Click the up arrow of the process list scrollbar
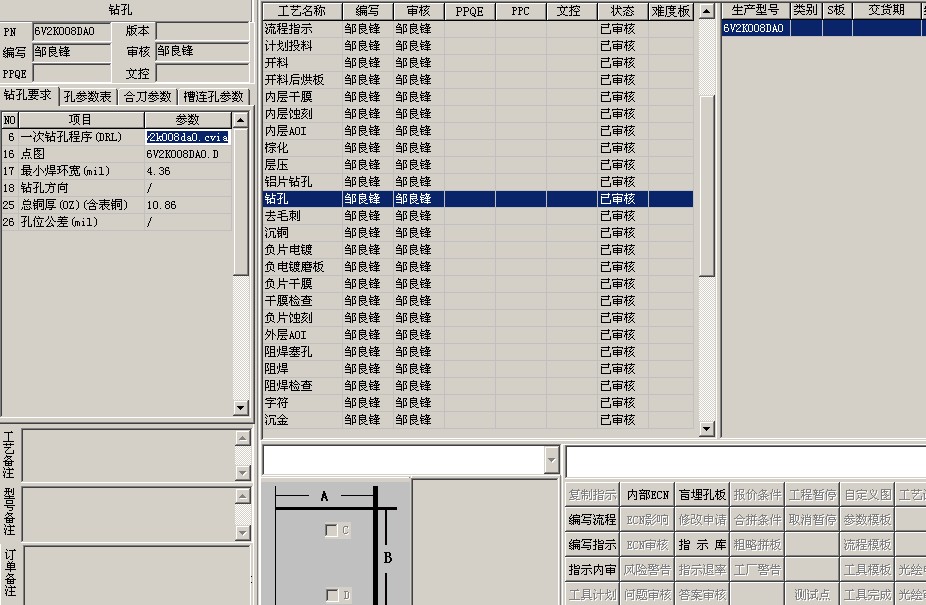The image size is (926, 605). (706, 11)
